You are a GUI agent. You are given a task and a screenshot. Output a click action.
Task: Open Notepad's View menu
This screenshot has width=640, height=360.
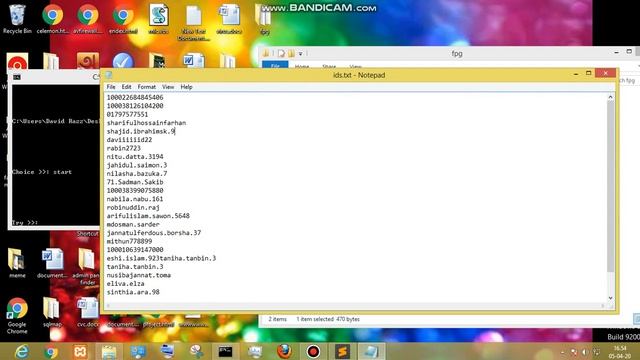click(168, 87)
